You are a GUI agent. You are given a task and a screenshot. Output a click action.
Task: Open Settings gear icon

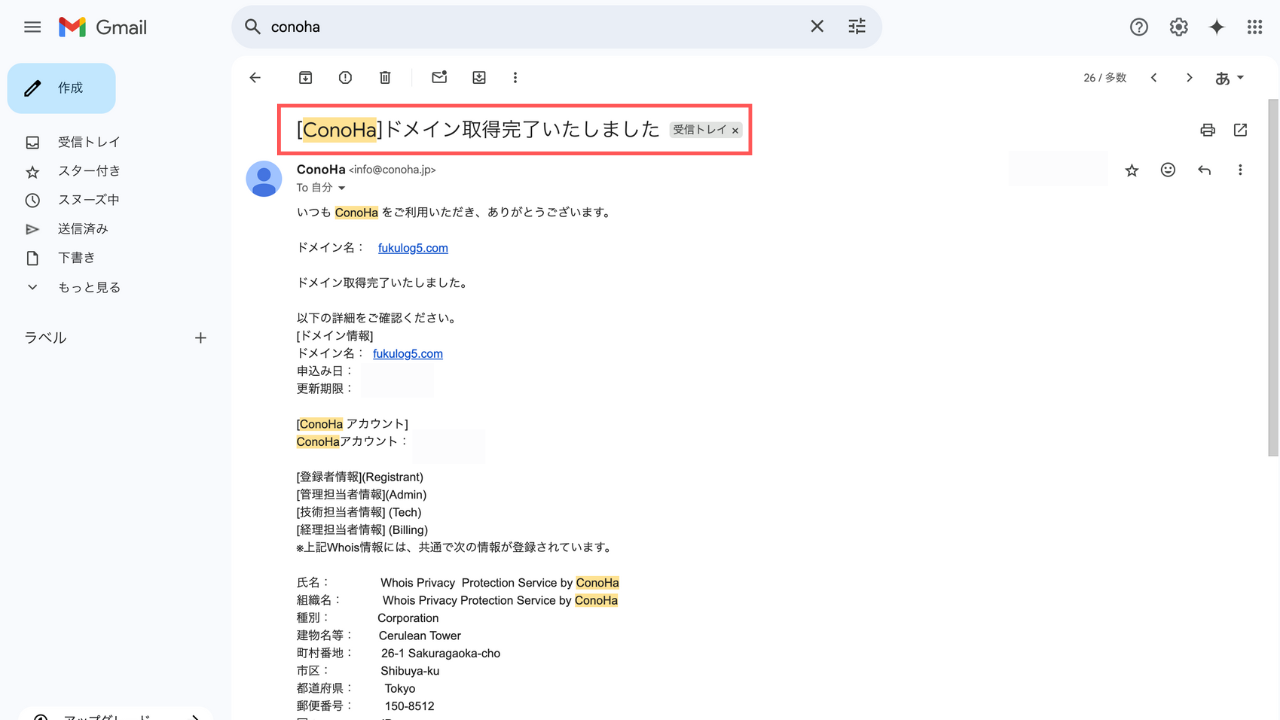[x=1179, y=27]
